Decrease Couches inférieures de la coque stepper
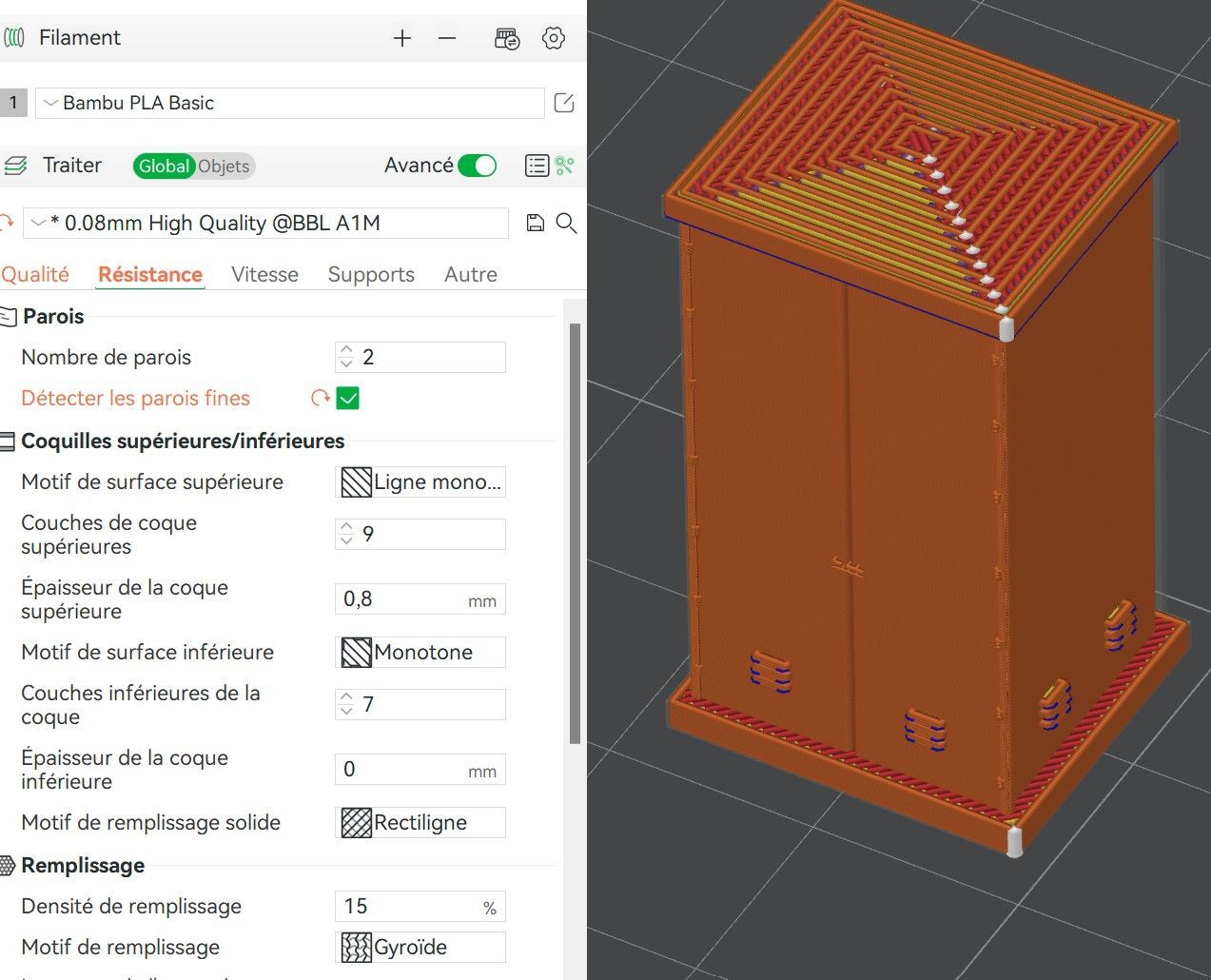Image resolution: width=1211 pixels, height=980 pixels. click(x=346, y=711)
